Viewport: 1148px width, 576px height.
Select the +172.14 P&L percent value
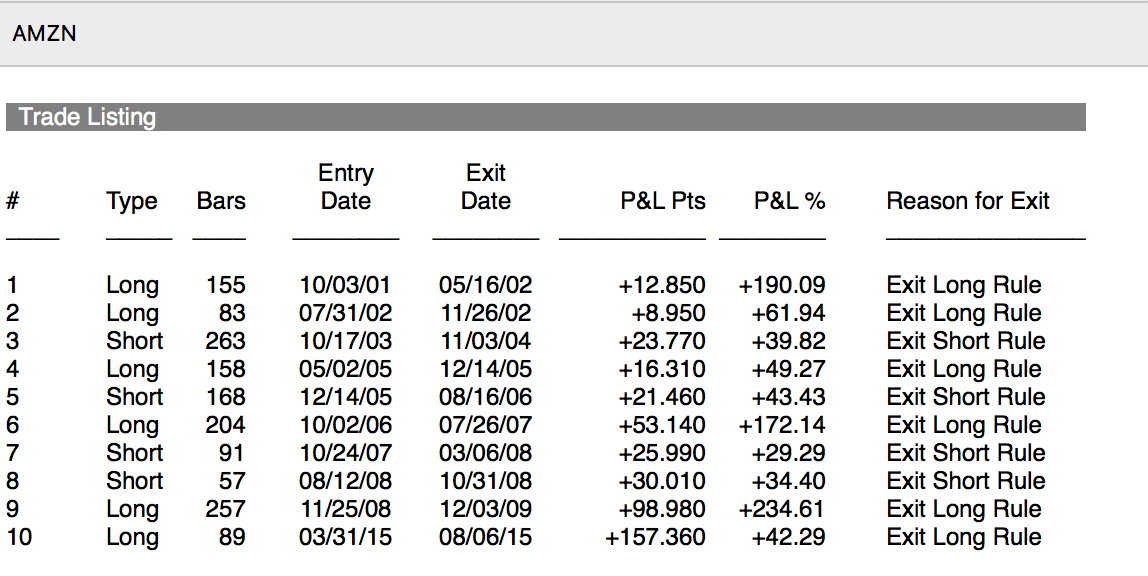click(782, 425)
